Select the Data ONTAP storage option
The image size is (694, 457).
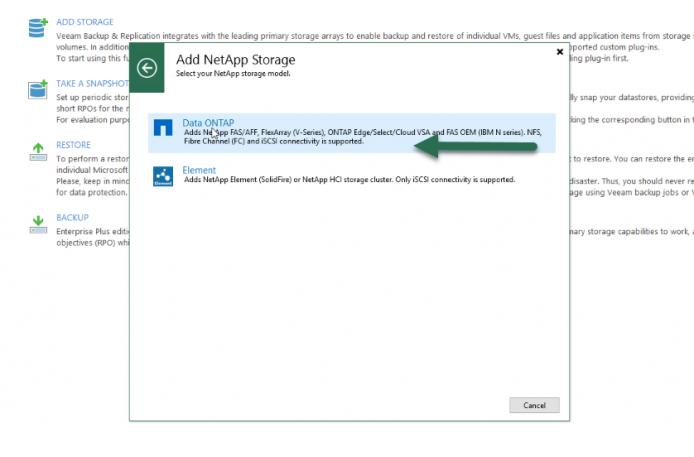(x=351, y=133)
